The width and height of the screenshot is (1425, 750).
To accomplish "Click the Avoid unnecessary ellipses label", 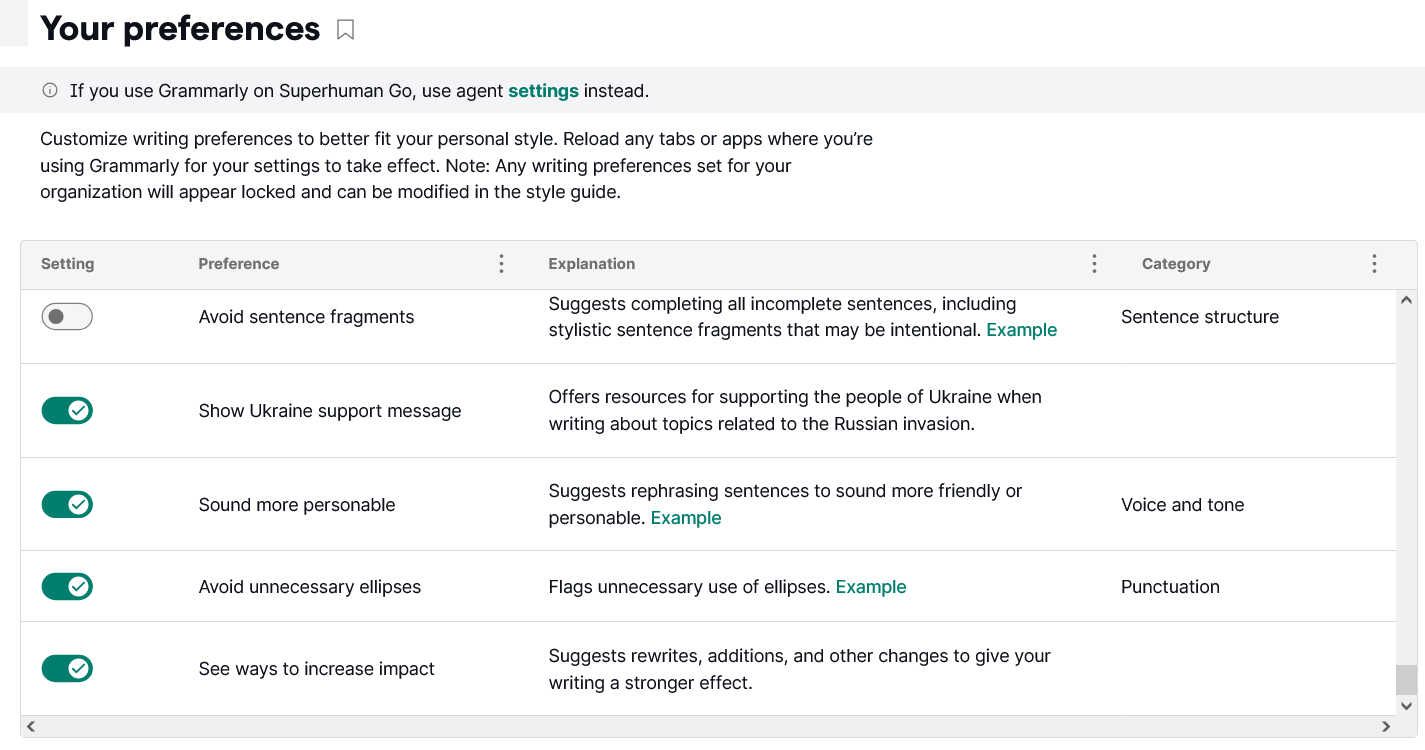I will pos(310,587).
